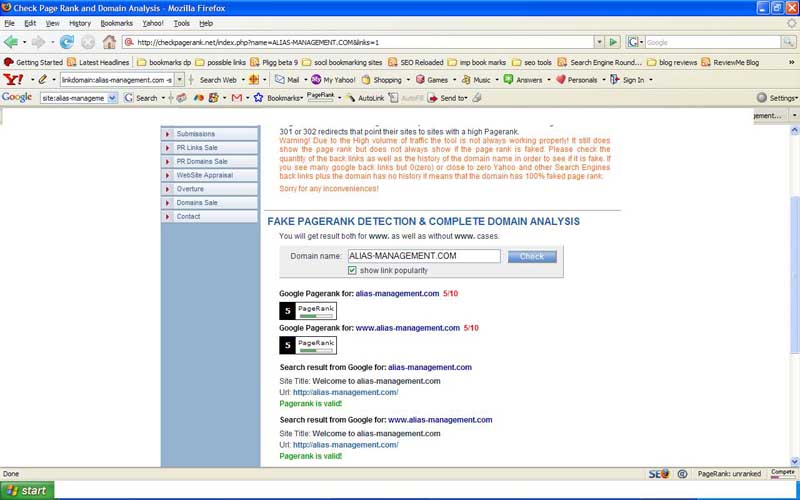Expand the bookmarks toolbar overflow chevron
The height and width of the screenshot is (500, 800).
tap(791, 62)
